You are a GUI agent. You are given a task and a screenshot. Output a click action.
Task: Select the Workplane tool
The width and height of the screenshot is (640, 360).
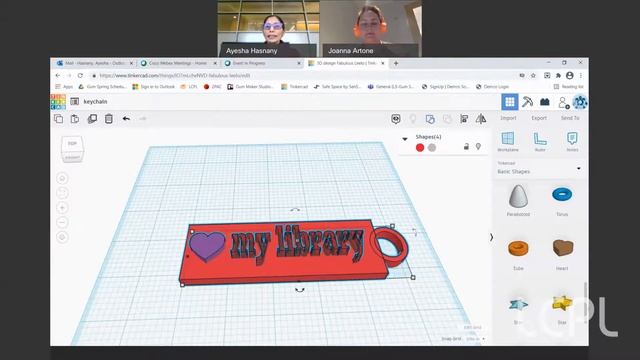click(x=508, y=142)
